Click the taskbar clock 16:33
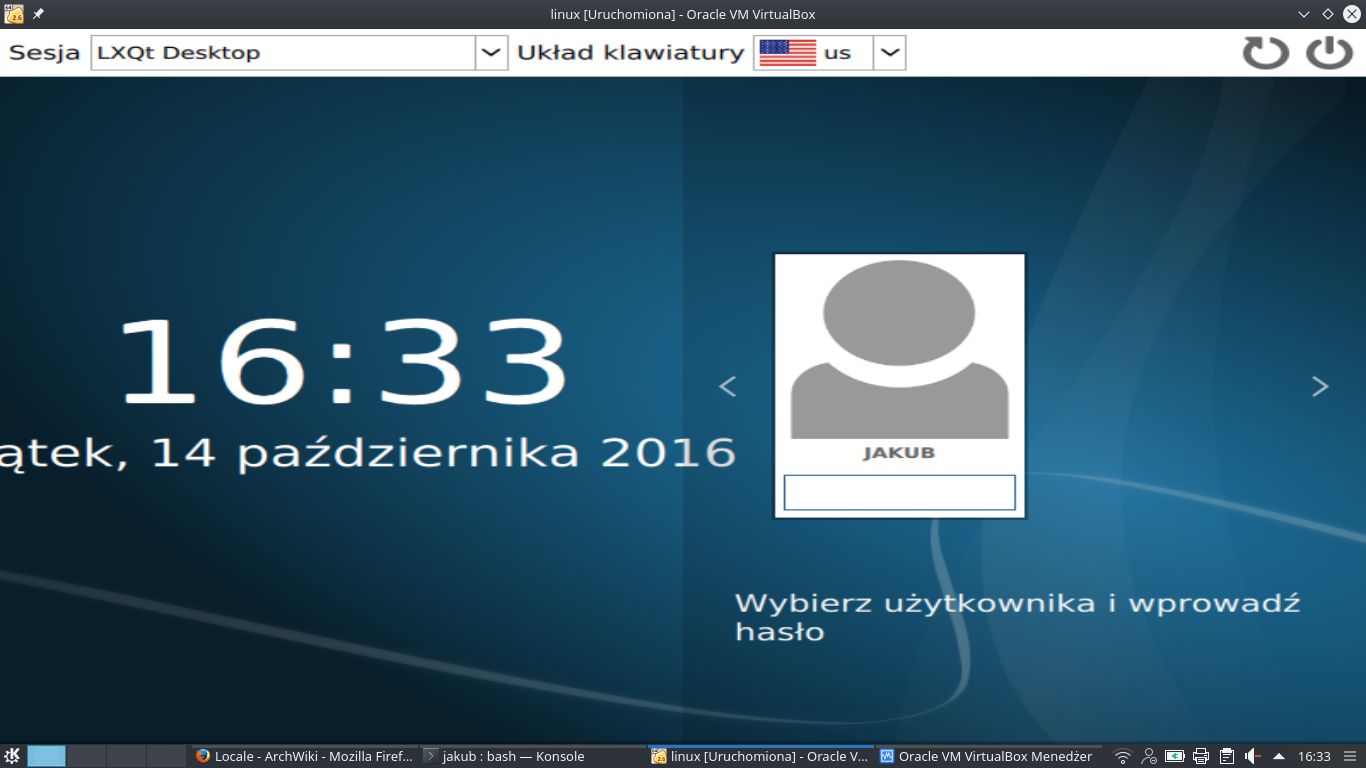The height and width of the screenshot is (768, 1366). point(1315,756)
